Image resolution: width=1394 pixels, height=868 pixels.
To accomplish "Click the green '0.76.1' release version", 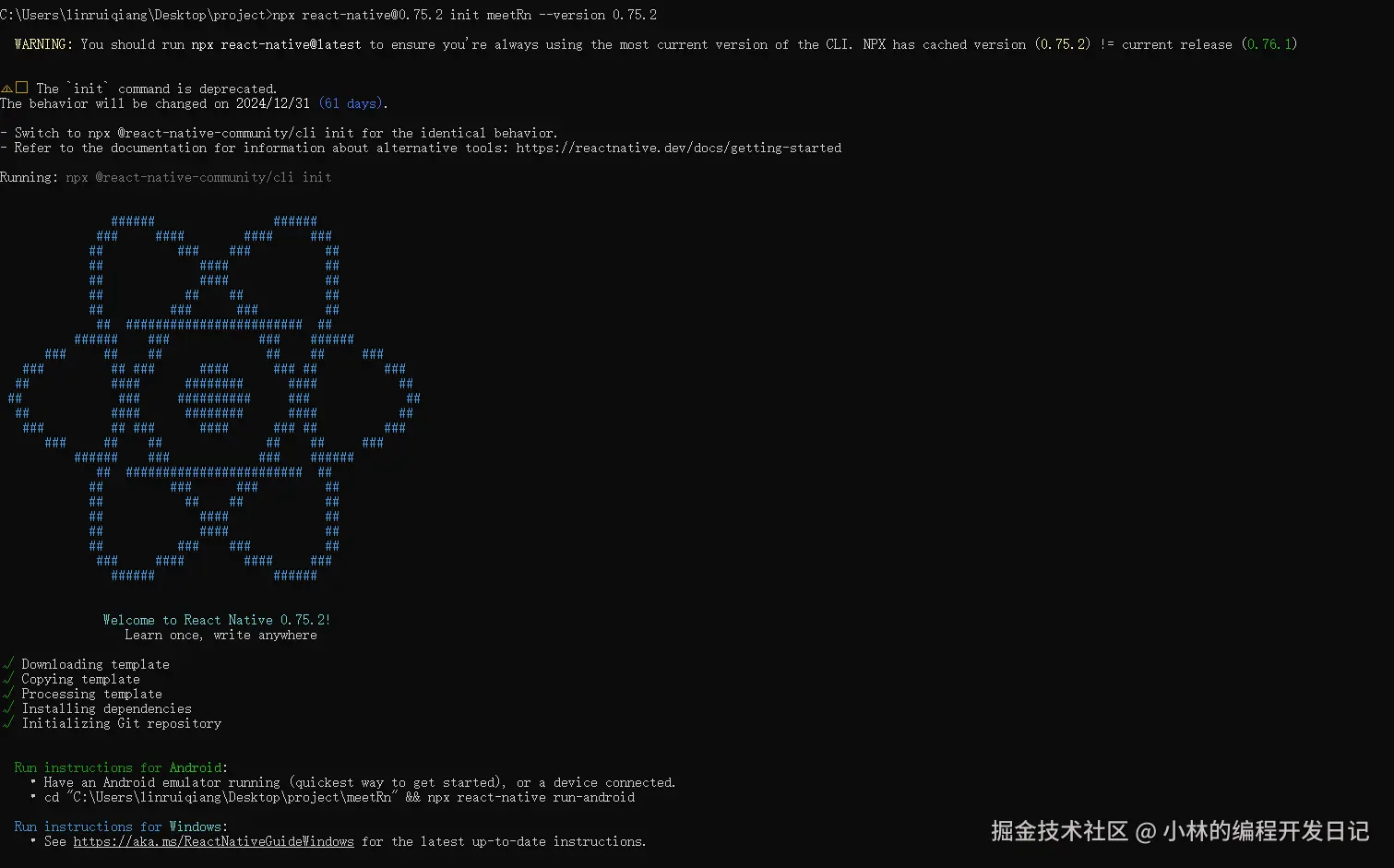I will click(x=1269, y=44).
